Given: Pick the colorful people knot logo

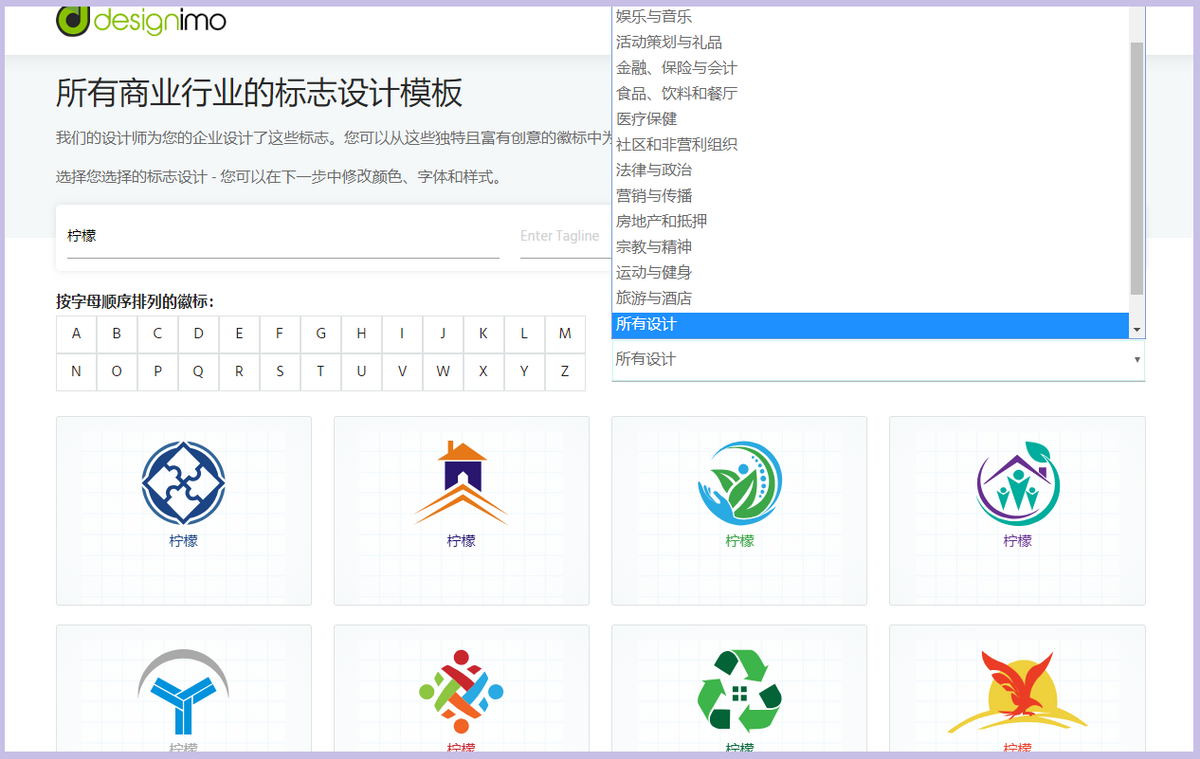Looking at the screenshot, I should [x=461, y=690].
